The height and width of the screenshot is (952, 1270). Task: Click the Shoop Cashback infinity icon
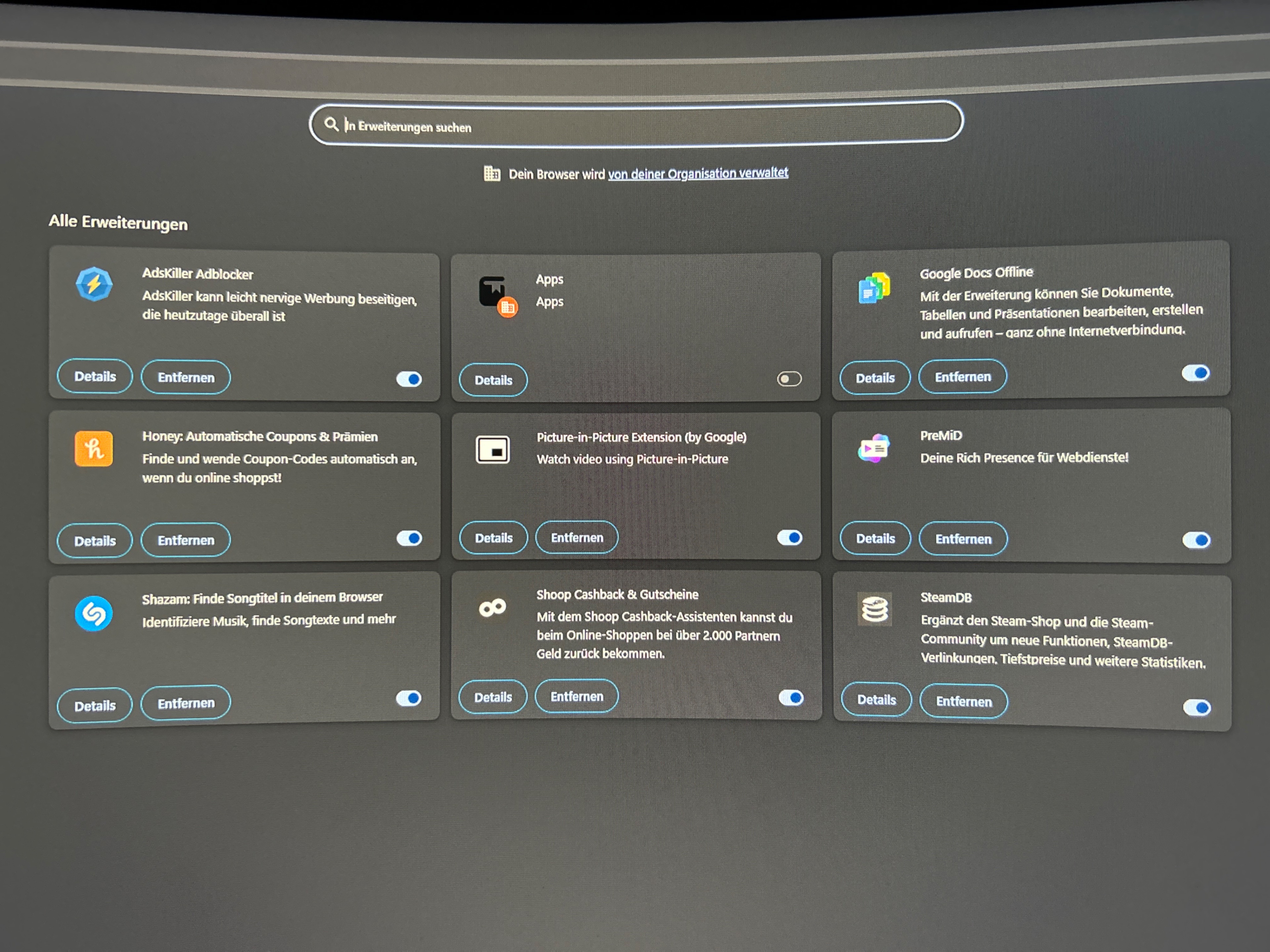tap(492, 608)
